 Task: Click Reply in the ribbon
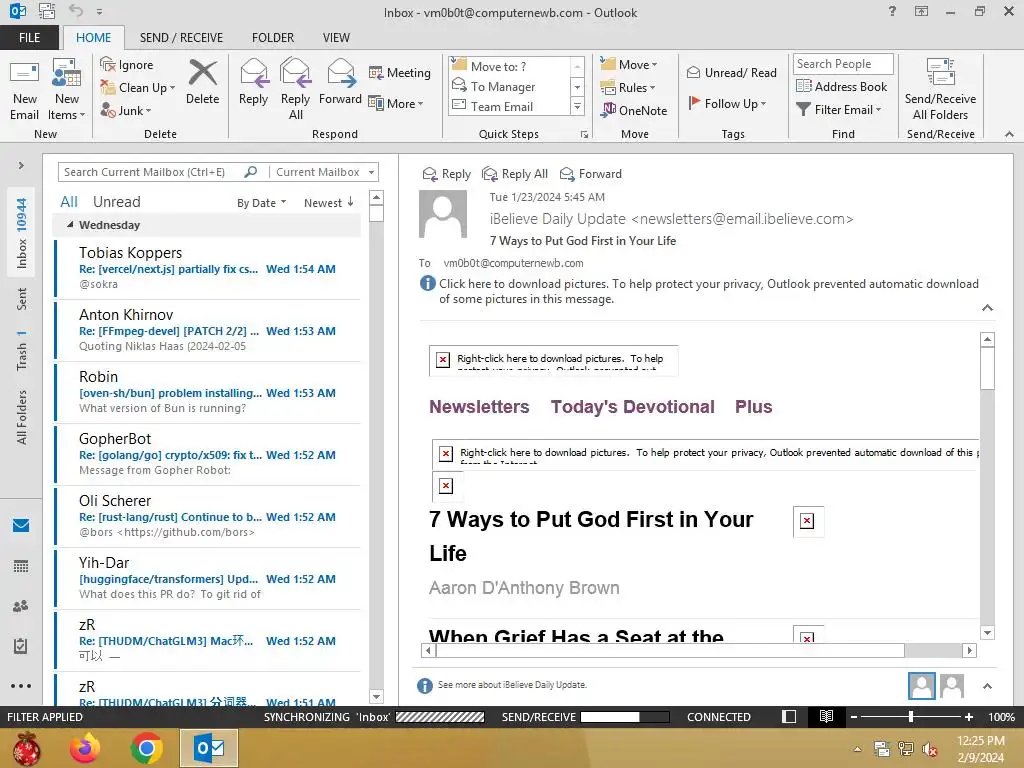tap(253, 82)
